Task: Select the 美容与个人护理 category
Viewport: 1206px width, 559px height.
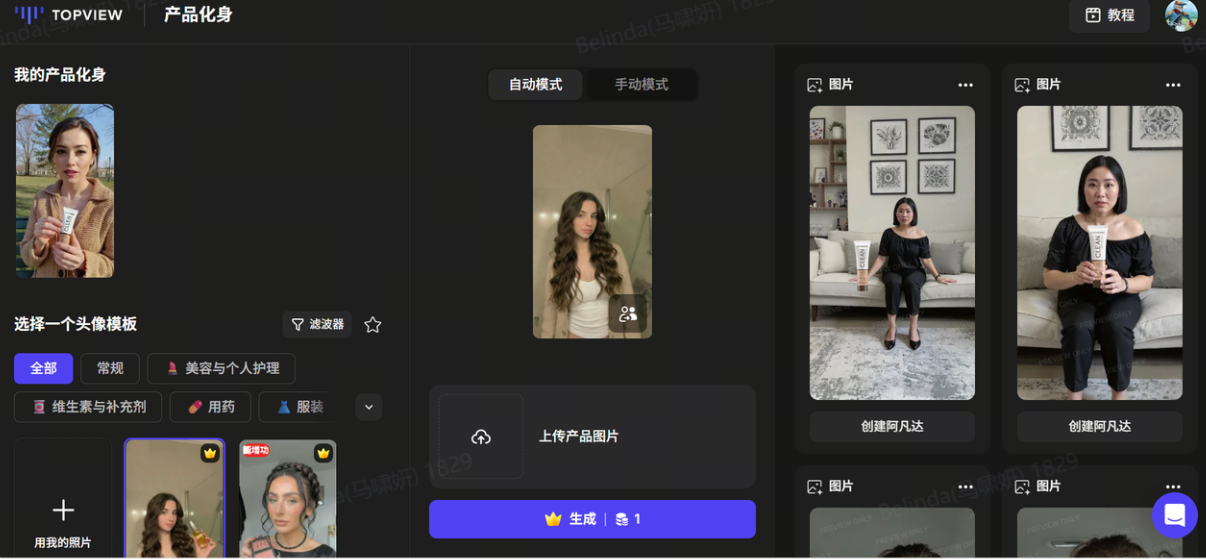Action: coord(221,368)
